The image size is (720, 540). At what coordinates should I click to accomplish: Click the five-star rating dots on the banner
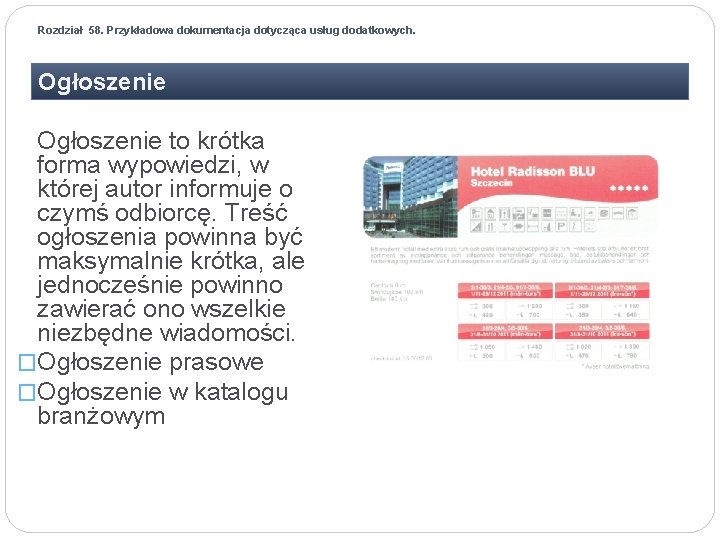click(x=629, y=188)
